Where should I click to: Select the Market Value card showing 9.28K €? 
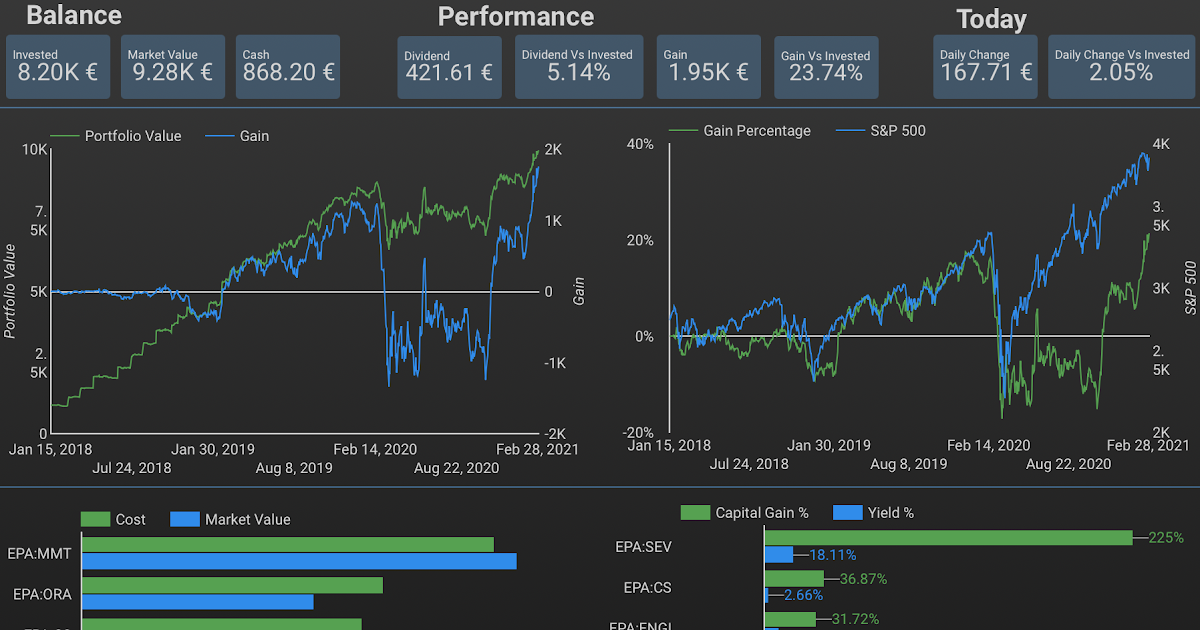172,67
